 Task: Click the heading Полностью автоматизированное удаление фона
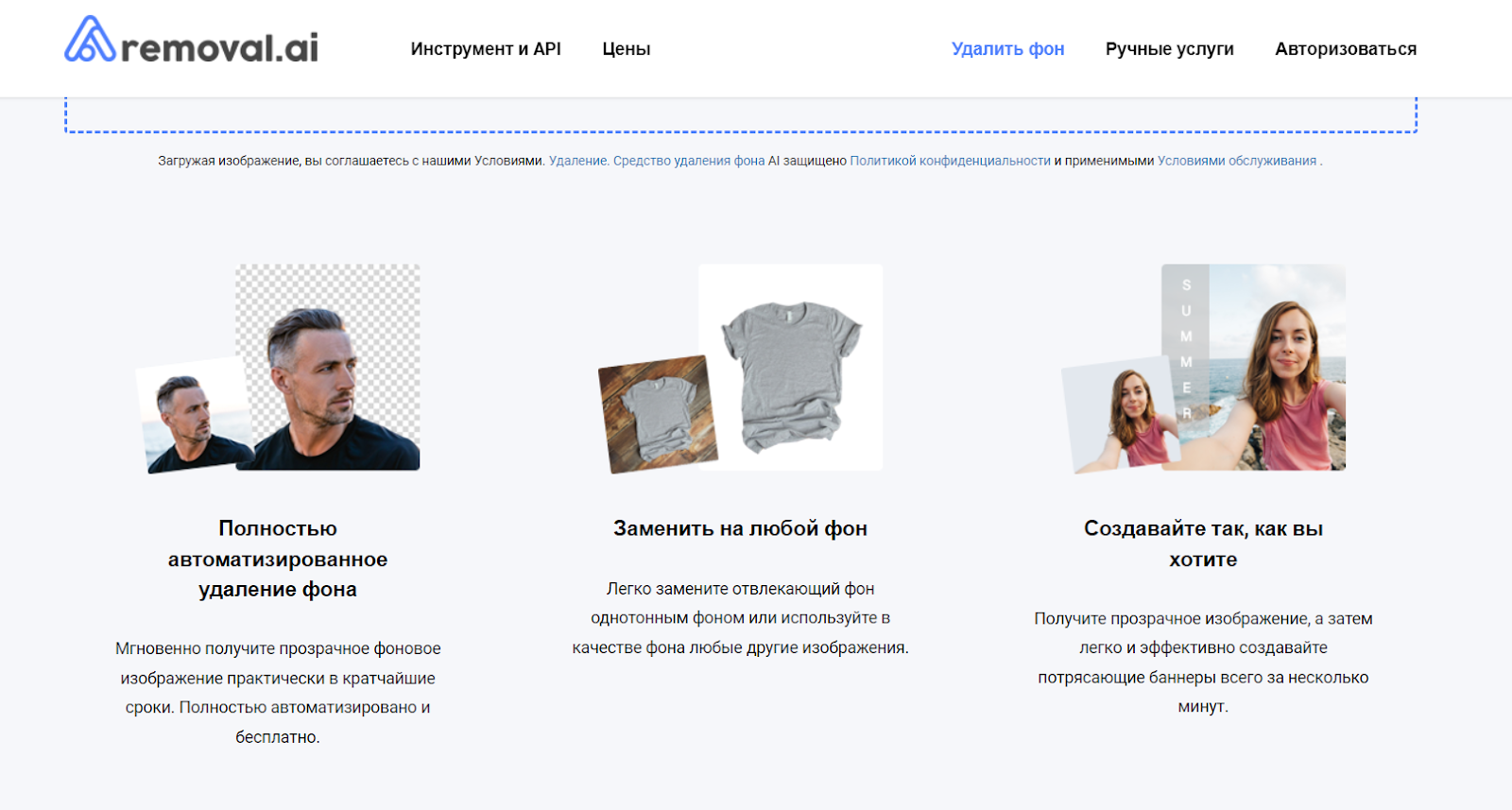pos(278,559)
